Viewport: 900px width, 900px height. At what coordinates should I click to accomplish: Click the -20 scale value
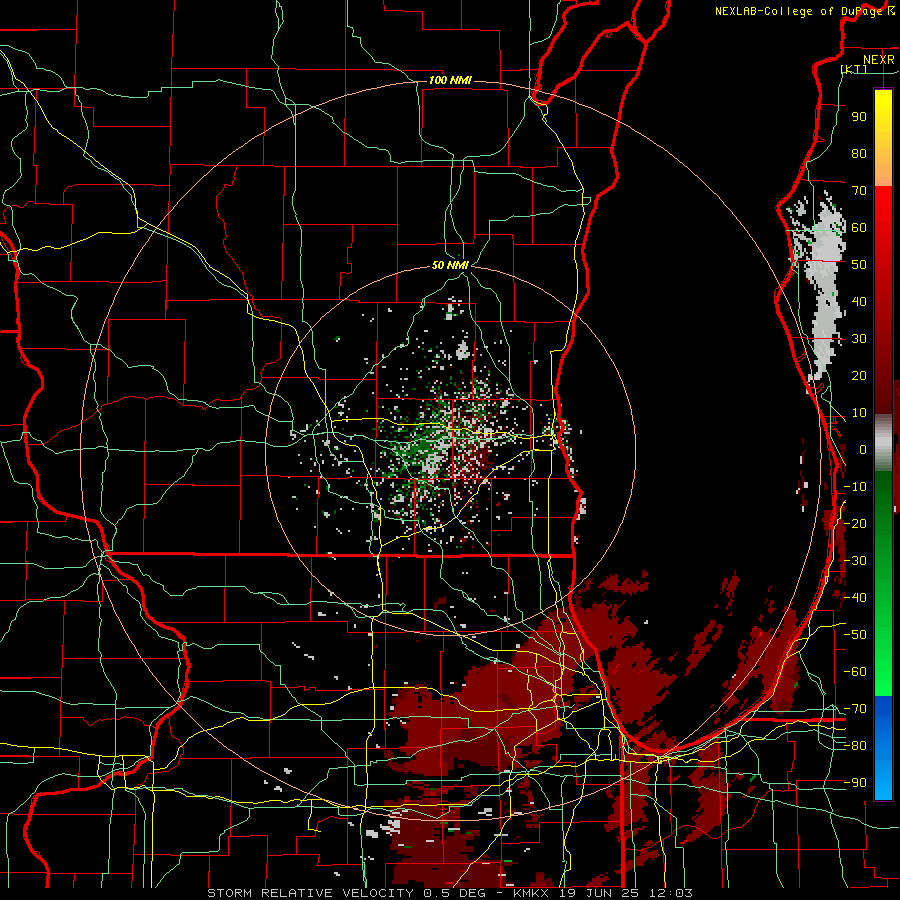click(855, 524)
